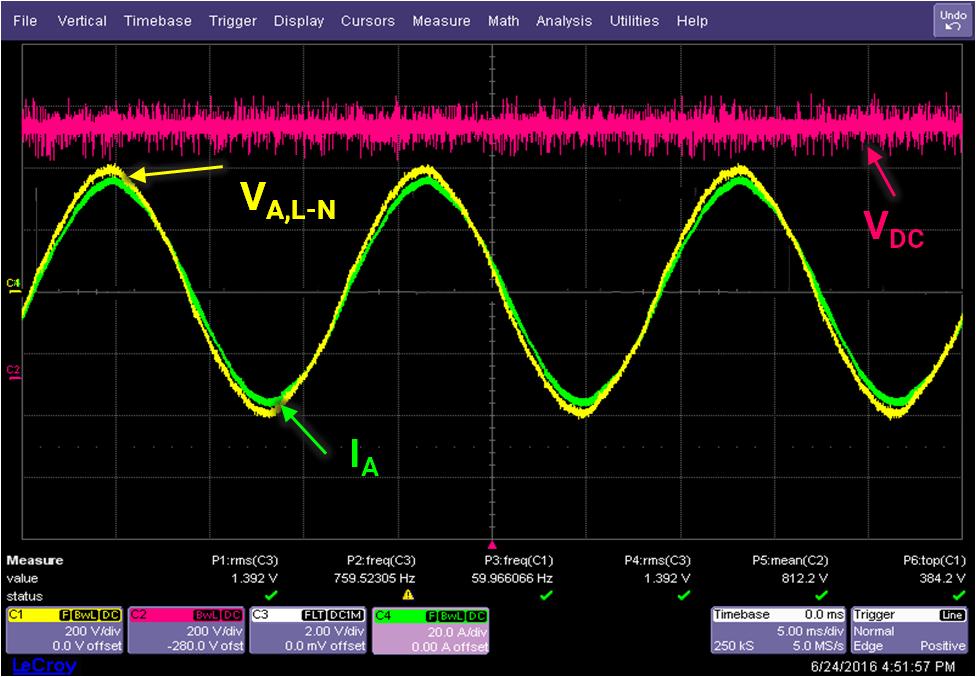Click the C3 FLT filter badge

pos(314,615)
